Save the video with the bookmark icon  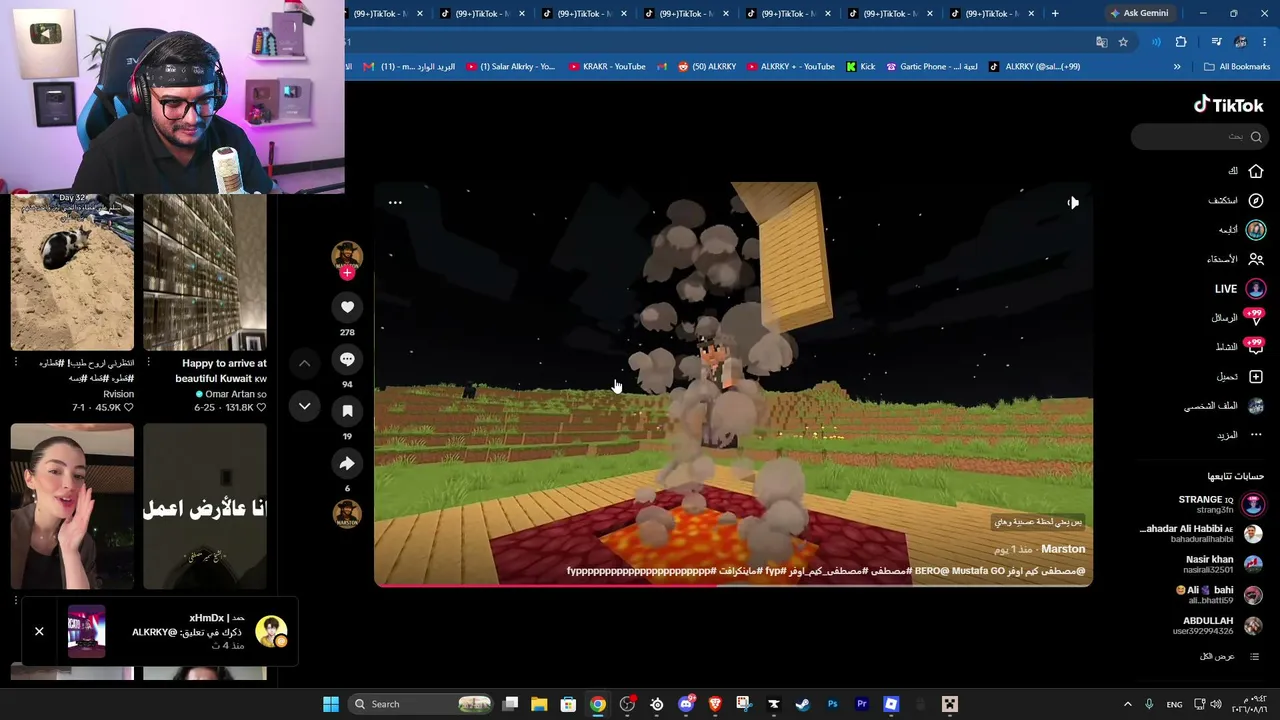coord(347,411)
